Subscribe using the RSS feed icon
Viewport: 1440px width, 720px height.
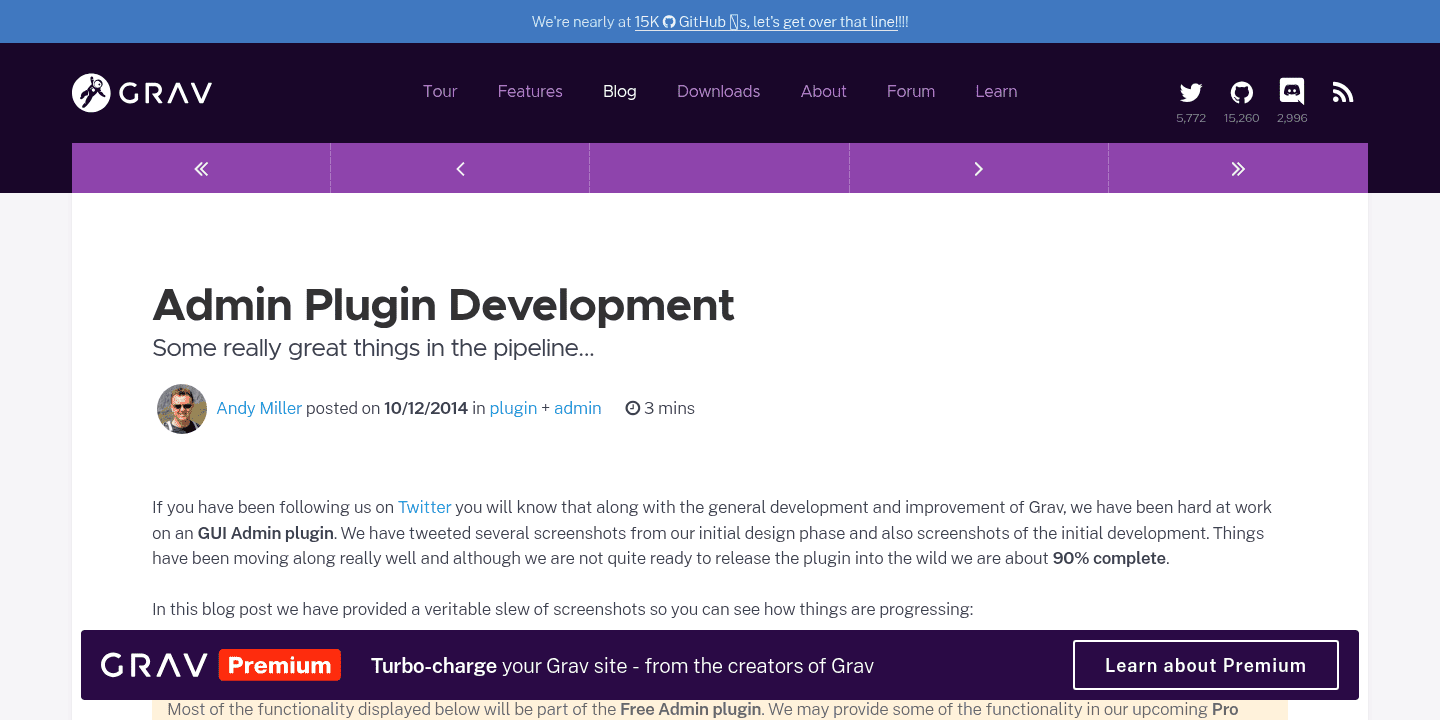[1342, 91]
